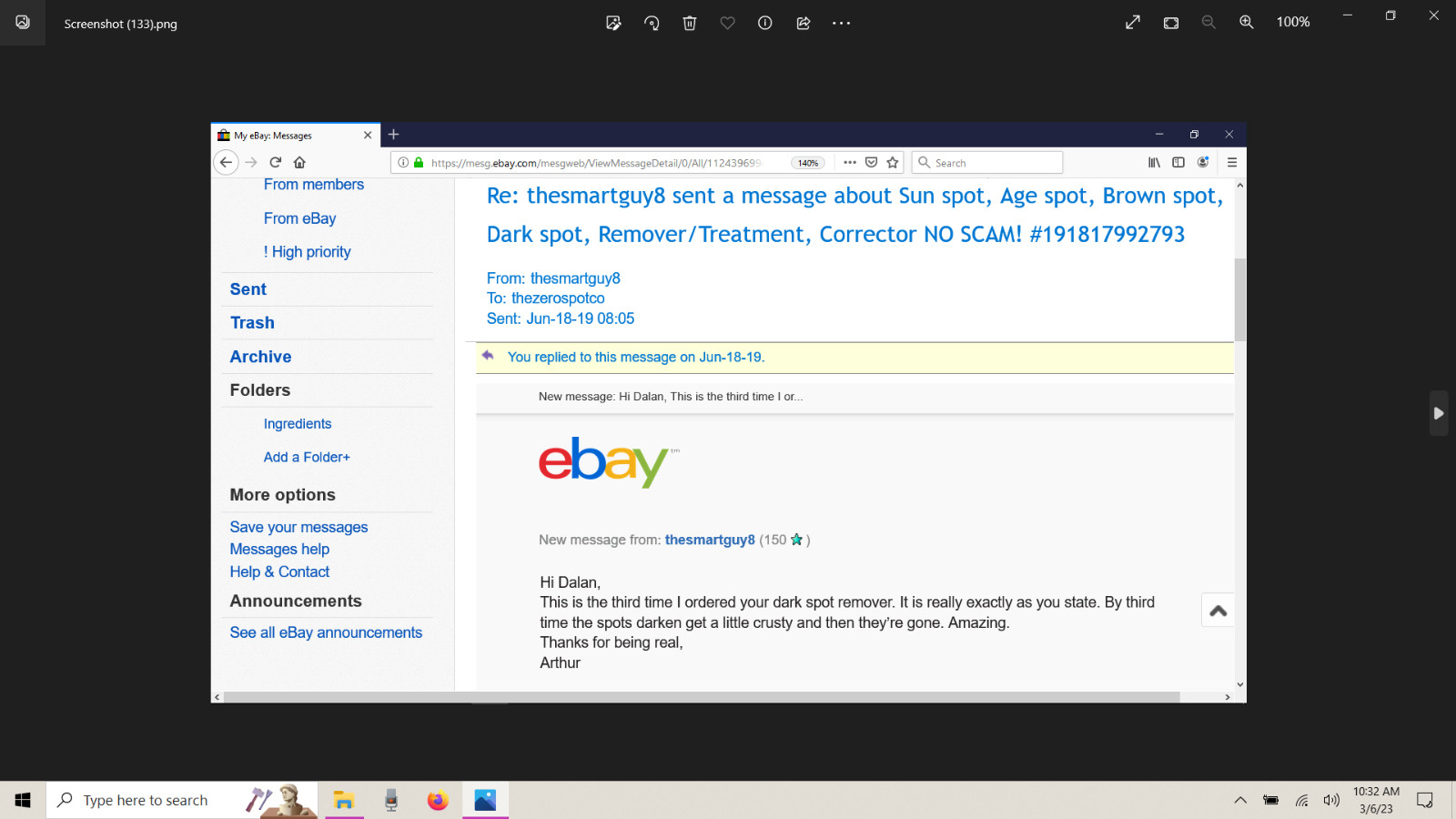
Task: Reset the 140% zoom badge in address bar
Action: pos(808,163)
